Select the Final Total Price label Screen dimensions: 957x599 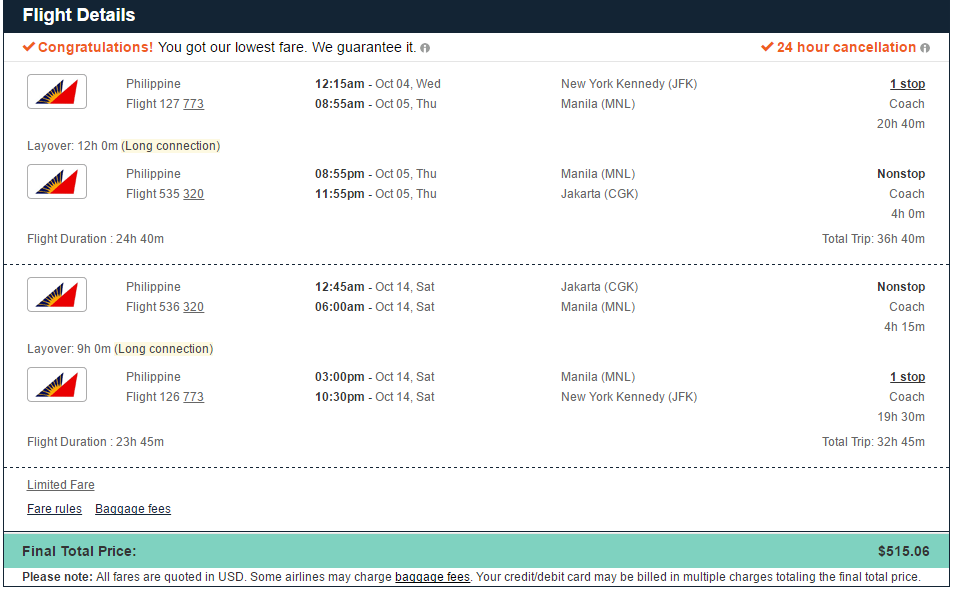coord(79,551)
